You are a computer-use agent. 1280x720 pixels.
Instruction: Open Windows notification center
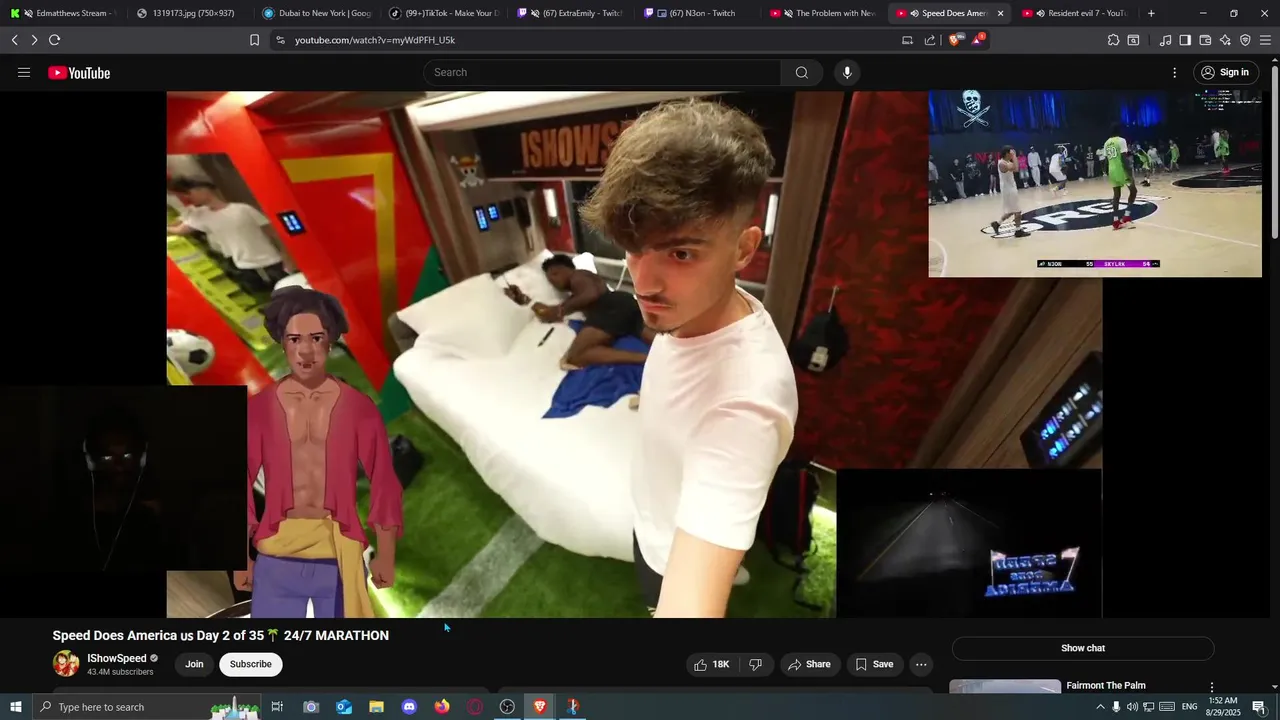pos(1259,707)
